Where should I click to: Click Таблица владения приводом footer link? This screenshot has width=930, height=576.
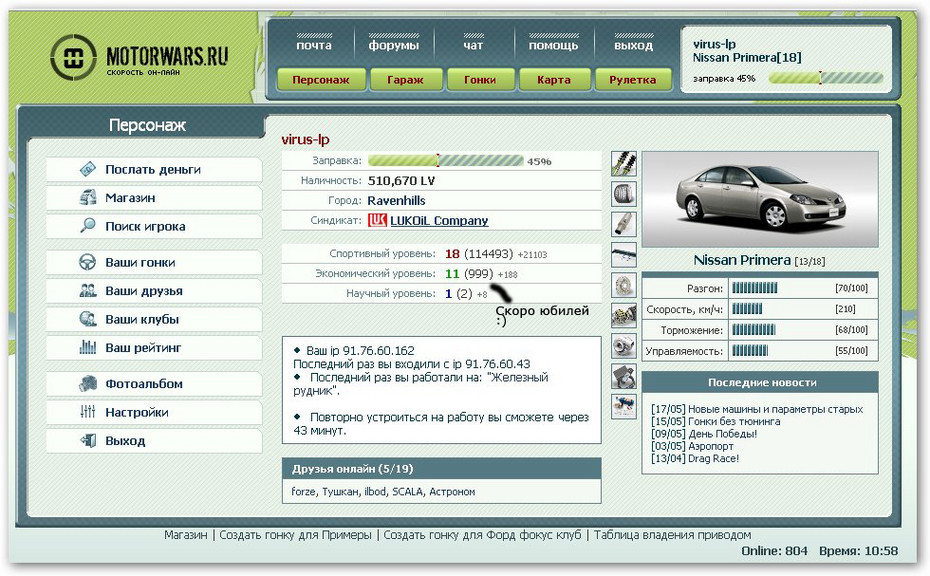(x=672, y=535)
